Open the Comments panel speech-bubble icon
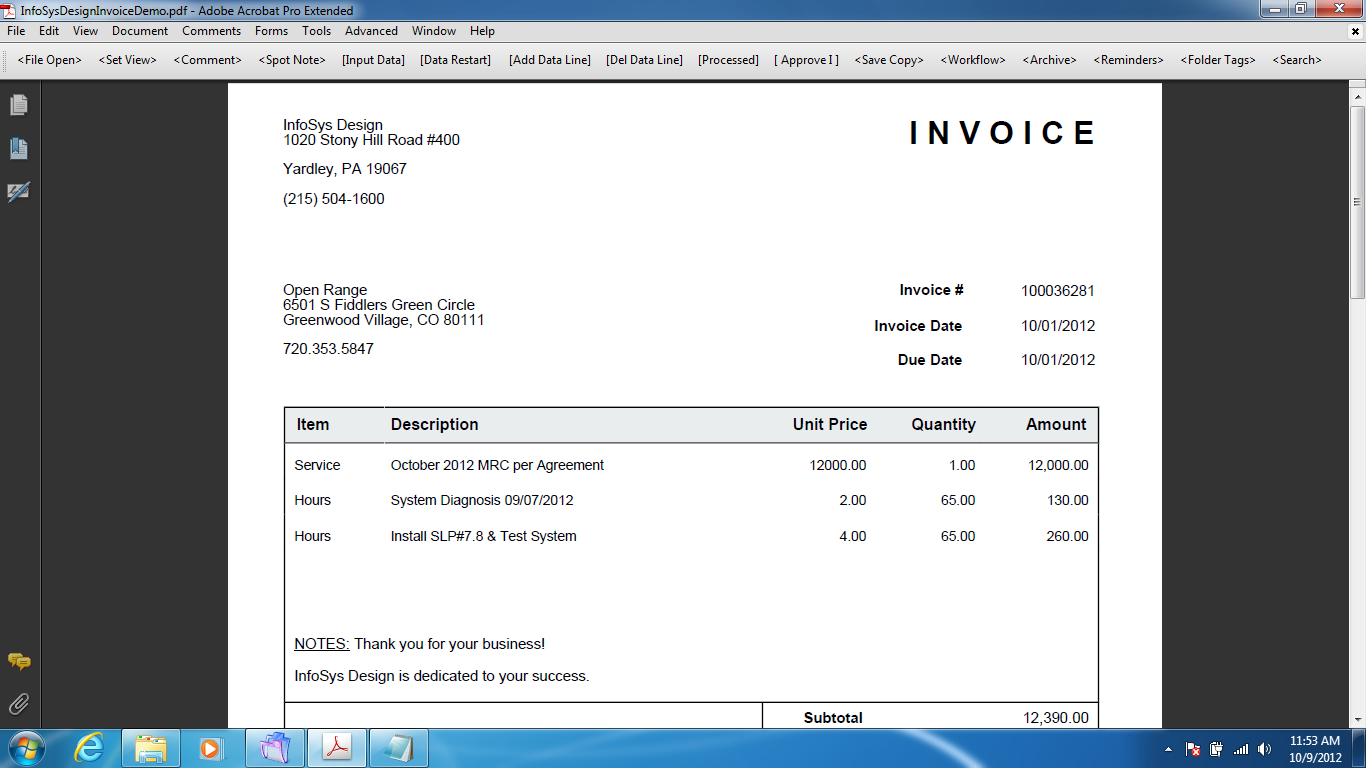The width and height of the screenshot is (1366, 768). pyautogui.click(x=18, y=662)
